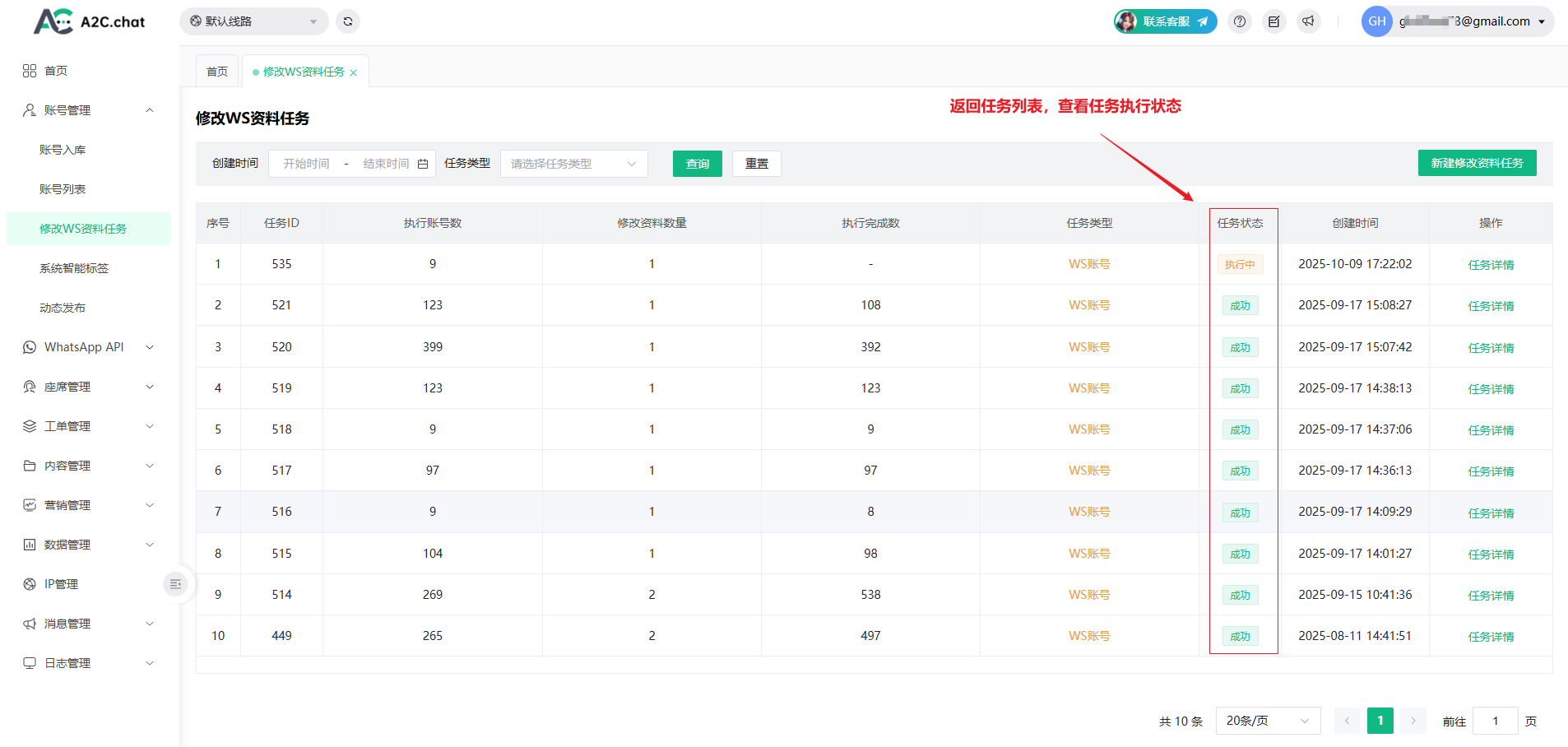The width and height of the screenshot is (1568, 747).
Task: Click the calendar icon in date range field
Action: tap(423, 164)
